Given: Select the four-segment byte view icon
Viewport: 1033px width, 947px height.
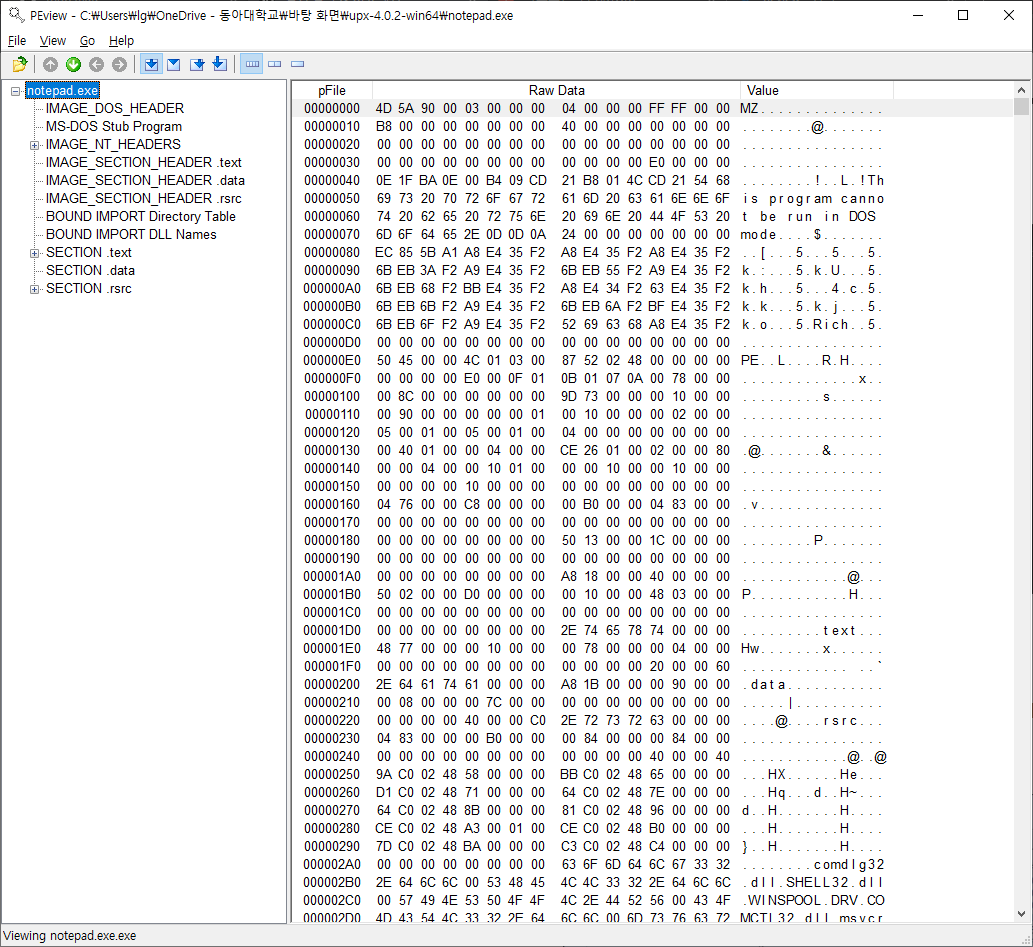Looking at the screenshot, I should point(252,64).
